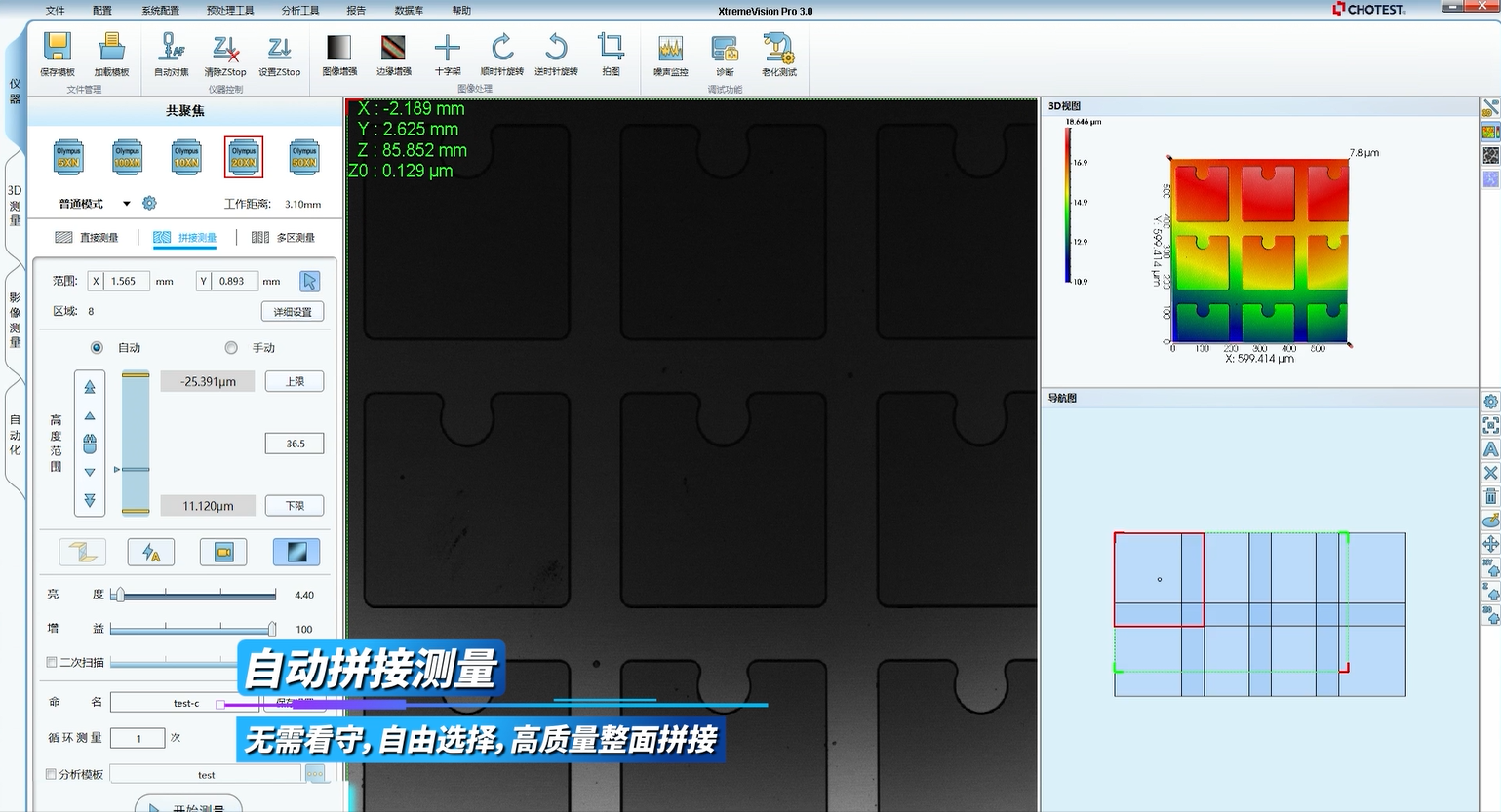Open 老化测试 aging test
The image size is (1501, 812).
click(x=779, y=48)
